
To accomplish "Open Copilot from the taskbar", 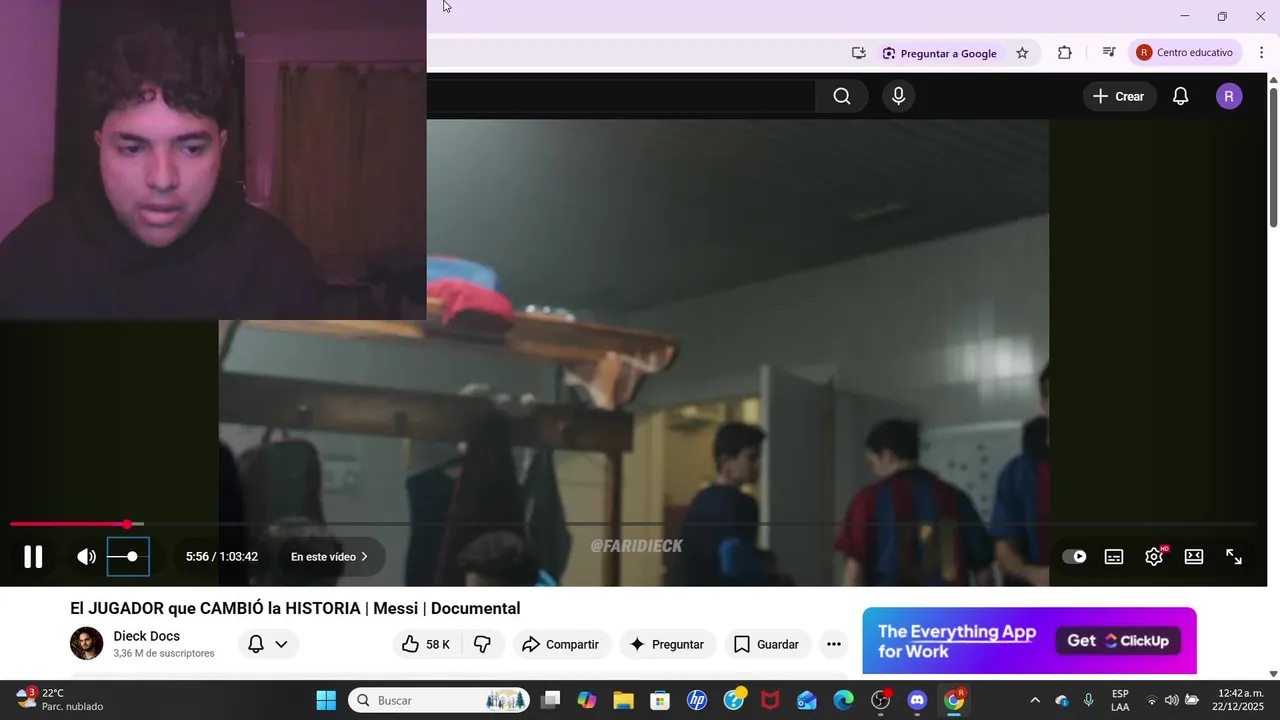I will click(587, 700).
